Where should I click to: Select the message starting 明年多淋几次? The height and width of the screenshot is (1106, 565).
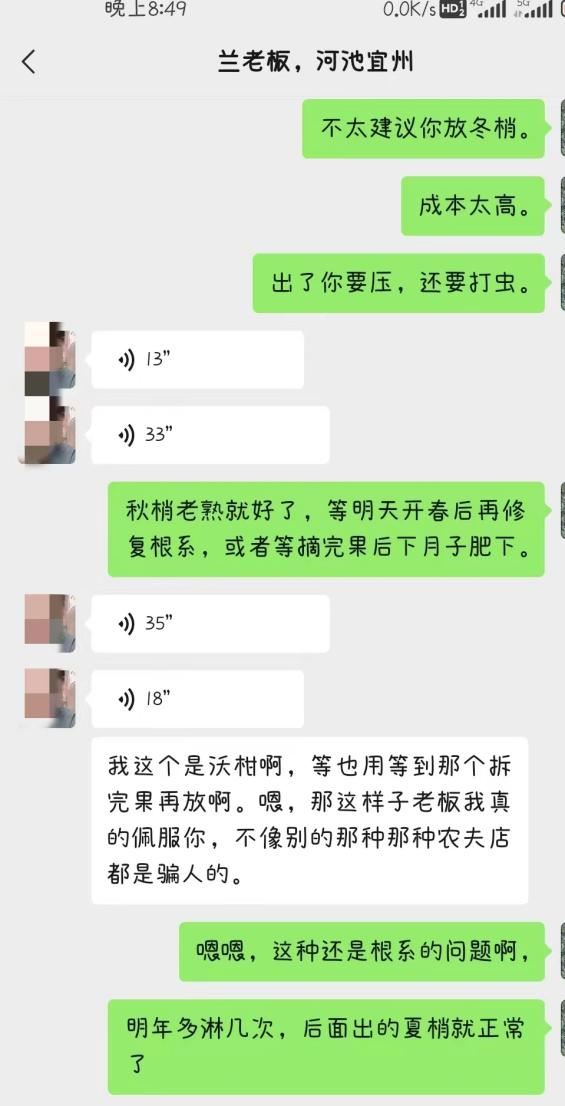tap(327, 1046)
